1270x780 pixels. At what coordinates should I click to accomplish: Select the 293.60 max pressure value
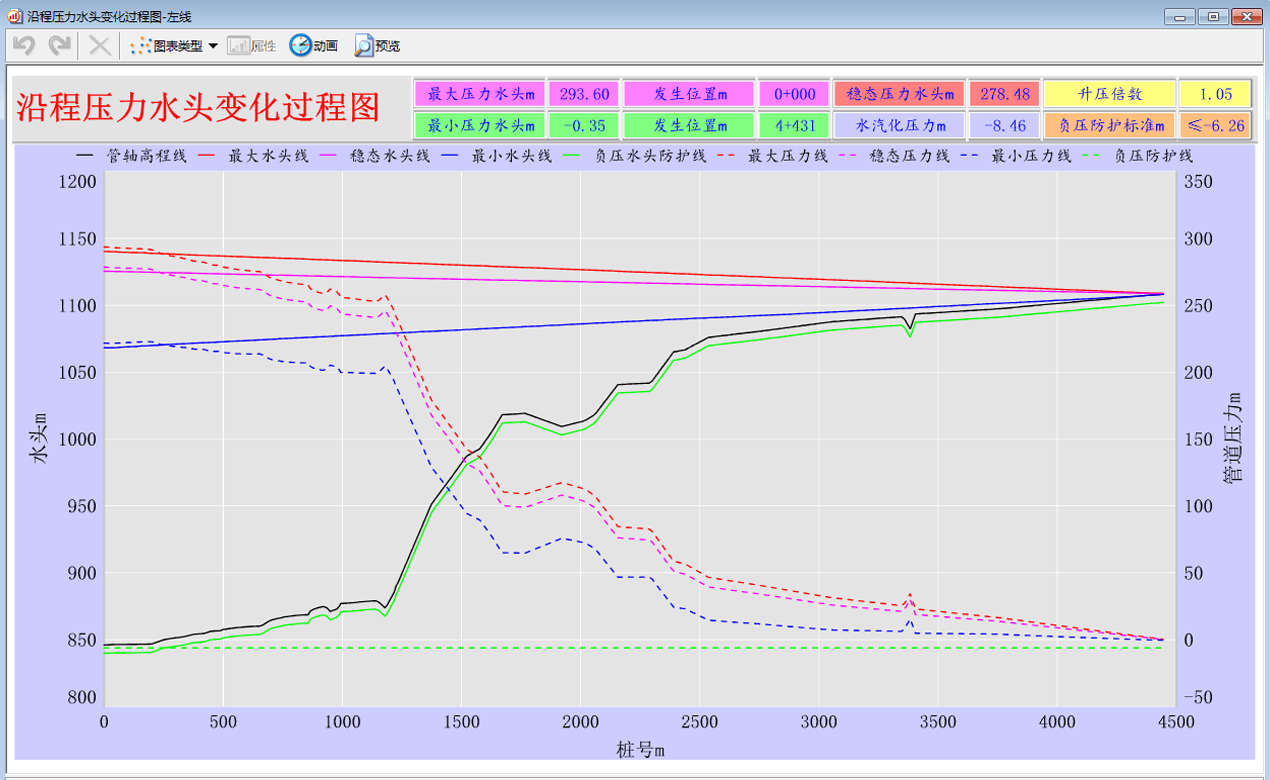[585, 94]
